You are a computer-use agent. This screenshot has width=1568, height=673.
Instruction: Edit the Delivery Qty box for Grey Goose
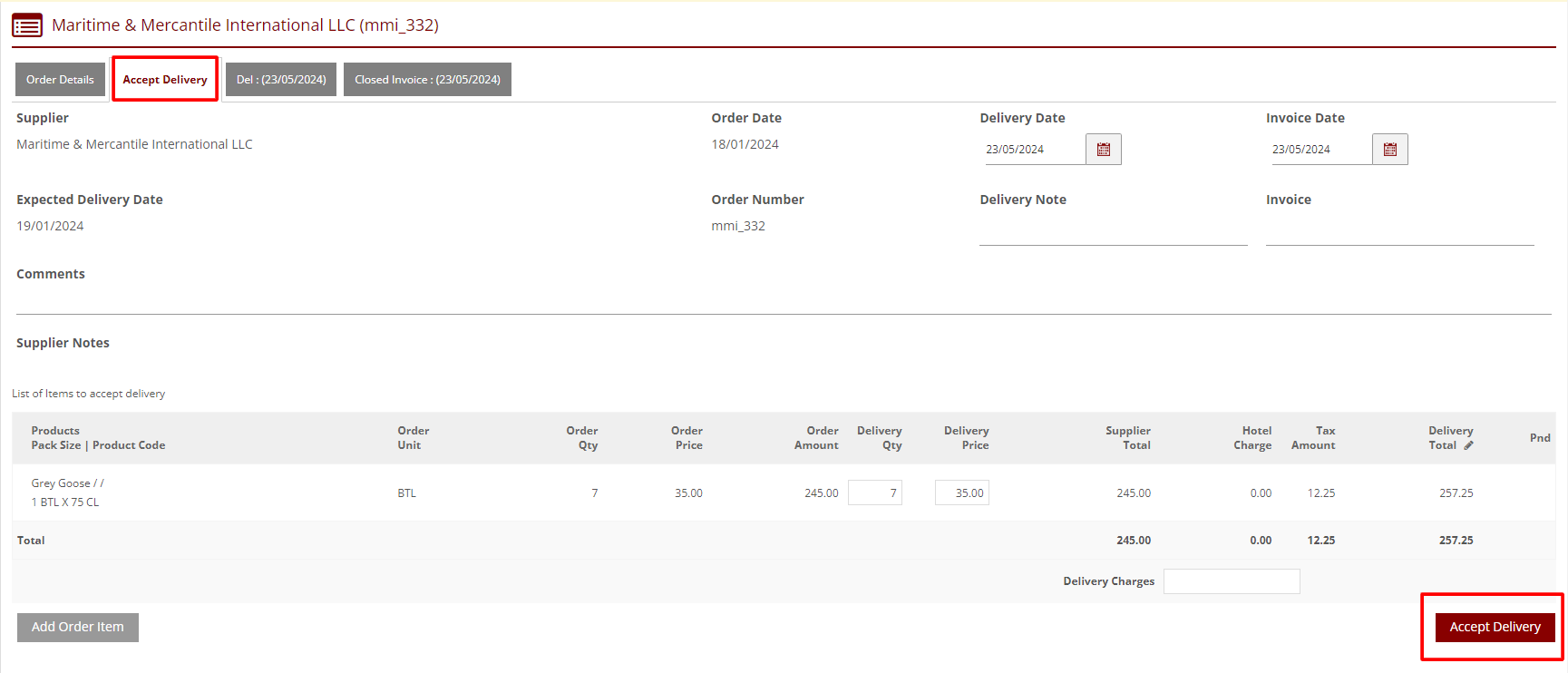[x=875, y=493]
